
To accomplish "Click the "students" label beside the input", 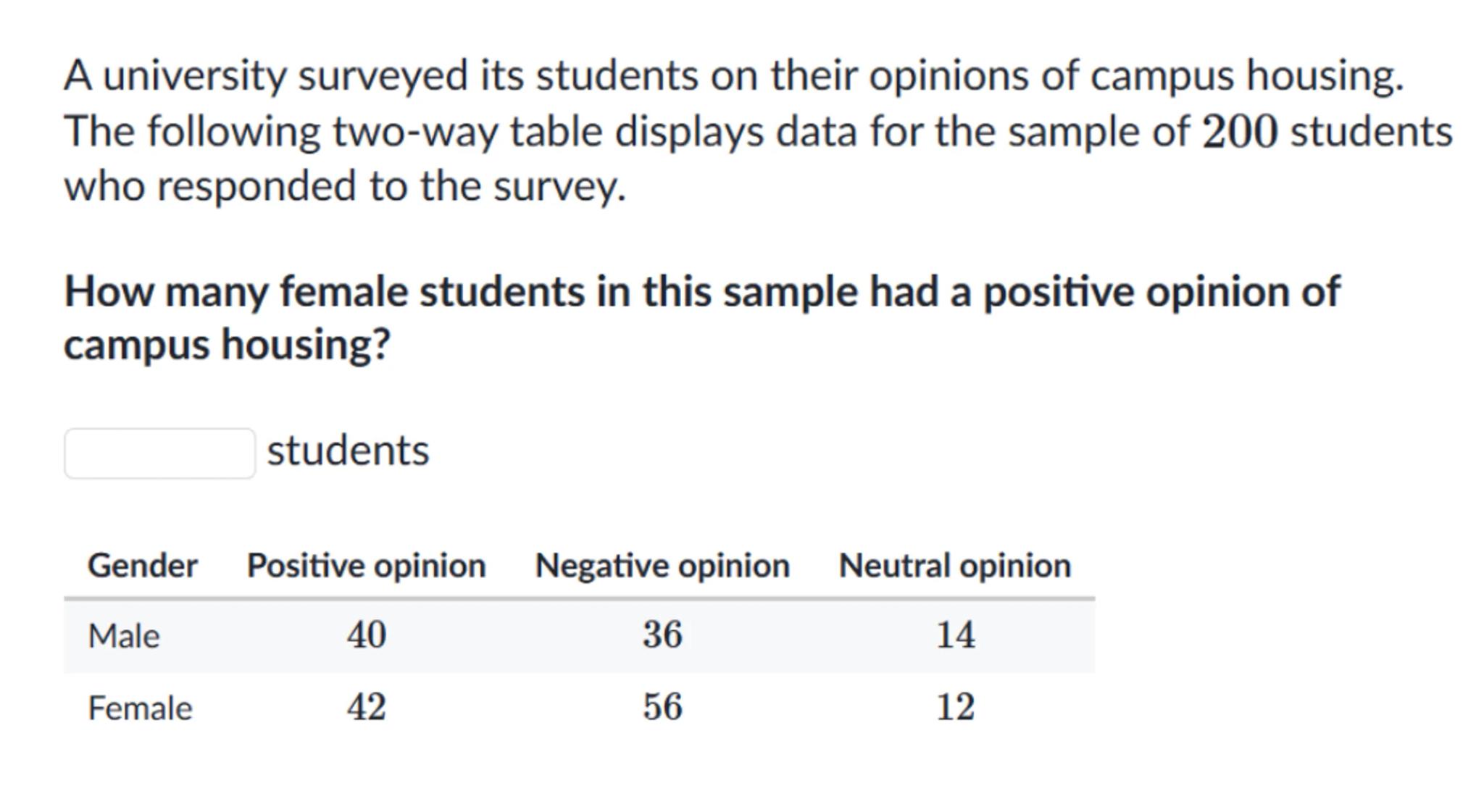I will [x=348, y=451].
